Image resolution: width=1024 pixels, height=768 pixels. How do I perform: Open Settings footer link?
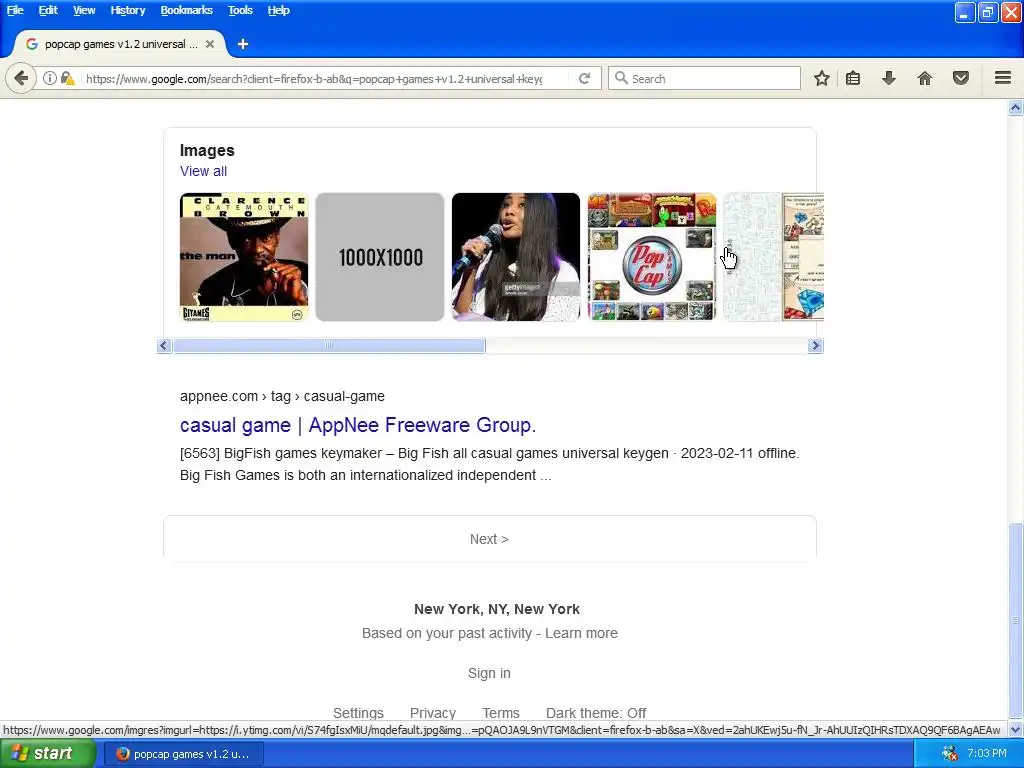click(358, 712)
